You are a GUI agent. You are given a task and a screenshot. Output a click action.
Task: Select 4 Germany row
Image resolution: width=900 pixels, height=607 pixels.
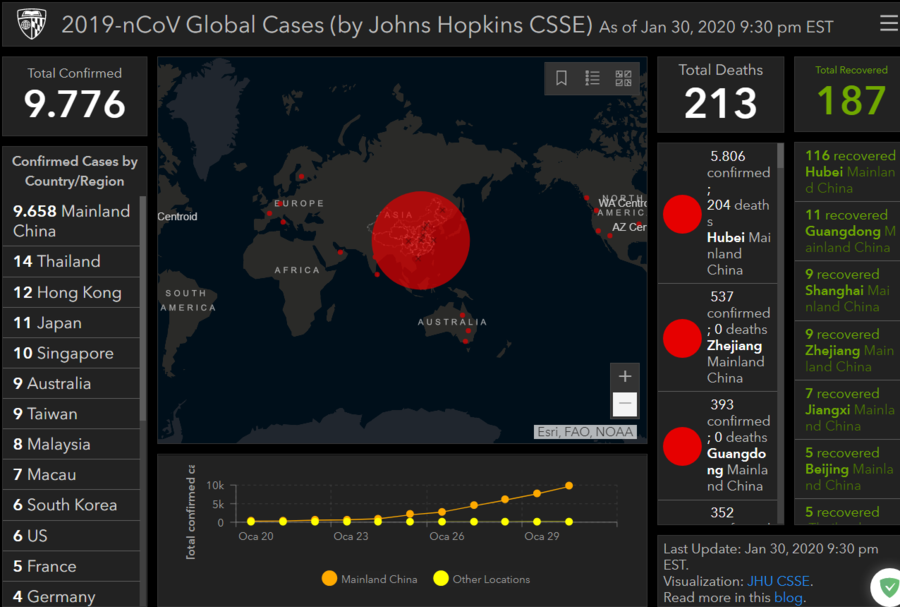71,595
